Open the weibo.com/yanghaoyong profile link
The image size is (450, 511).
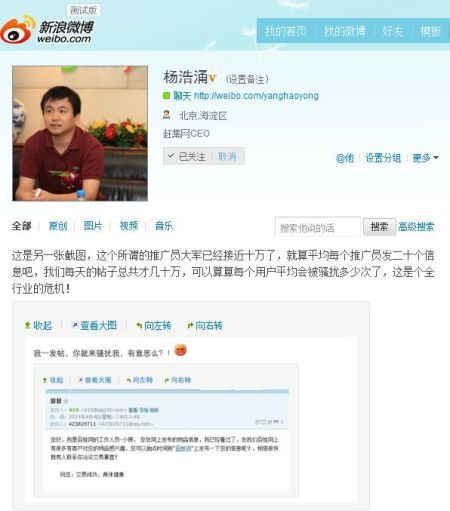(x=256, y=96)
